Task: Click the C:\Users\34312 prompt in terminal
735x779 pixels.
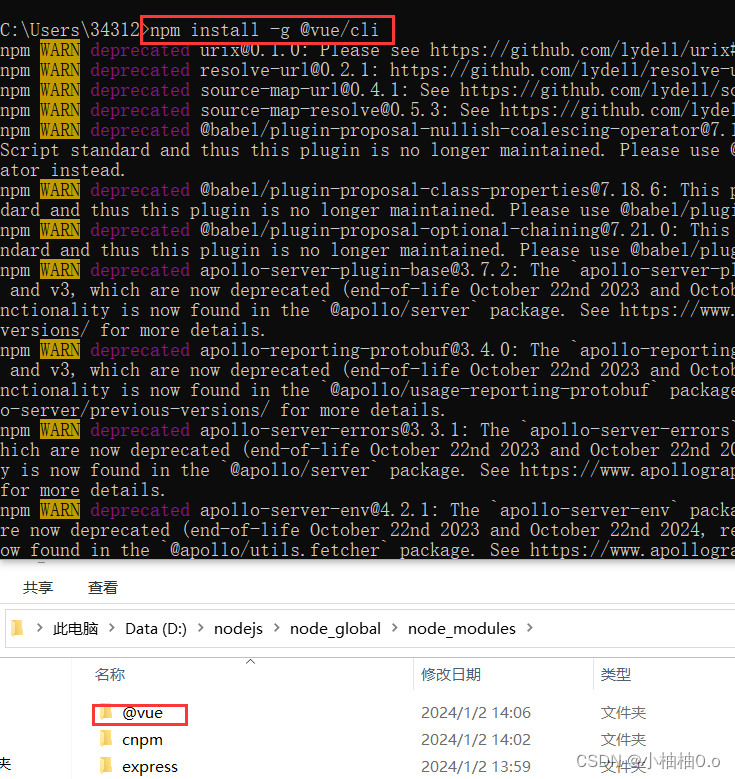Action: click(70, 30)
